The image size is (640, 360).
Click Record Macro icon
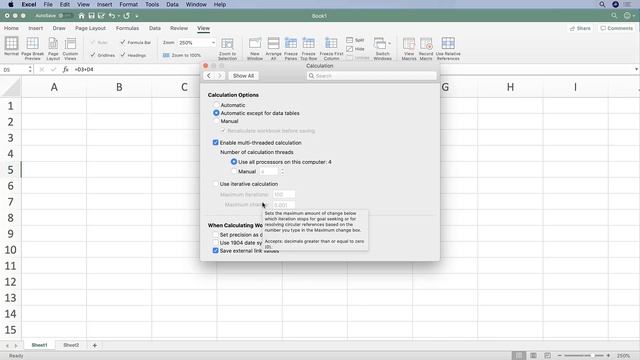[x=426, y=44]
